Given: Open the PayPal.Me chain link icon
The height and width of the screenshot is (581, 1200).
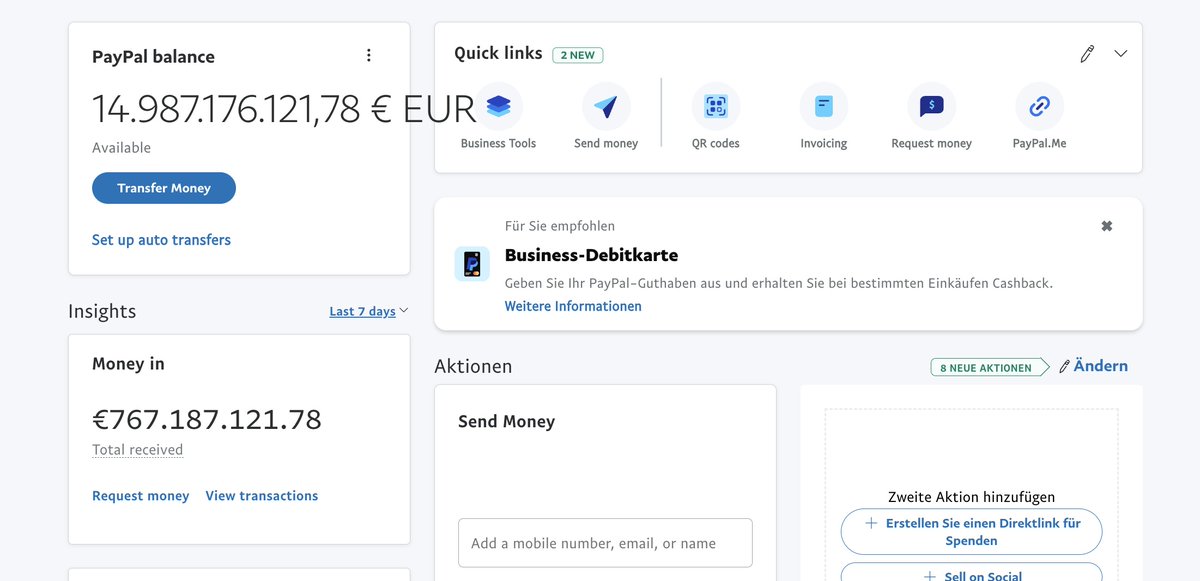Looking at the screenshot, I should click(1040, 106).
